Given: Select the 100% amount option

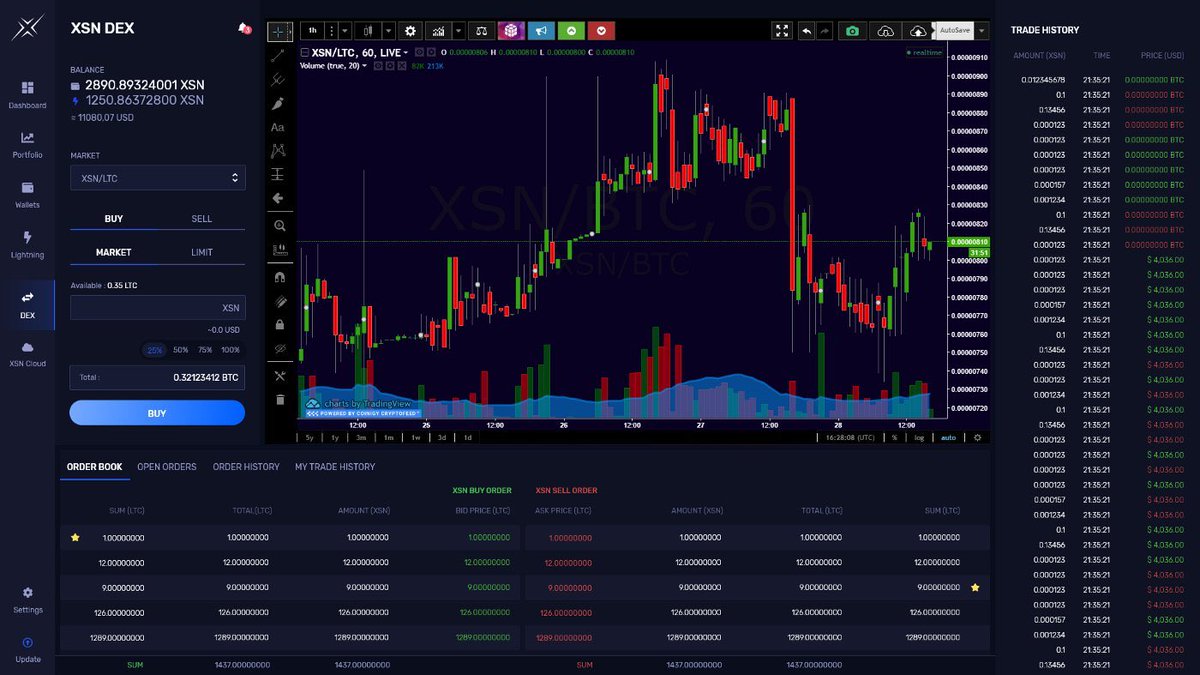Looking at the screenshot, I should pos(230,350).
